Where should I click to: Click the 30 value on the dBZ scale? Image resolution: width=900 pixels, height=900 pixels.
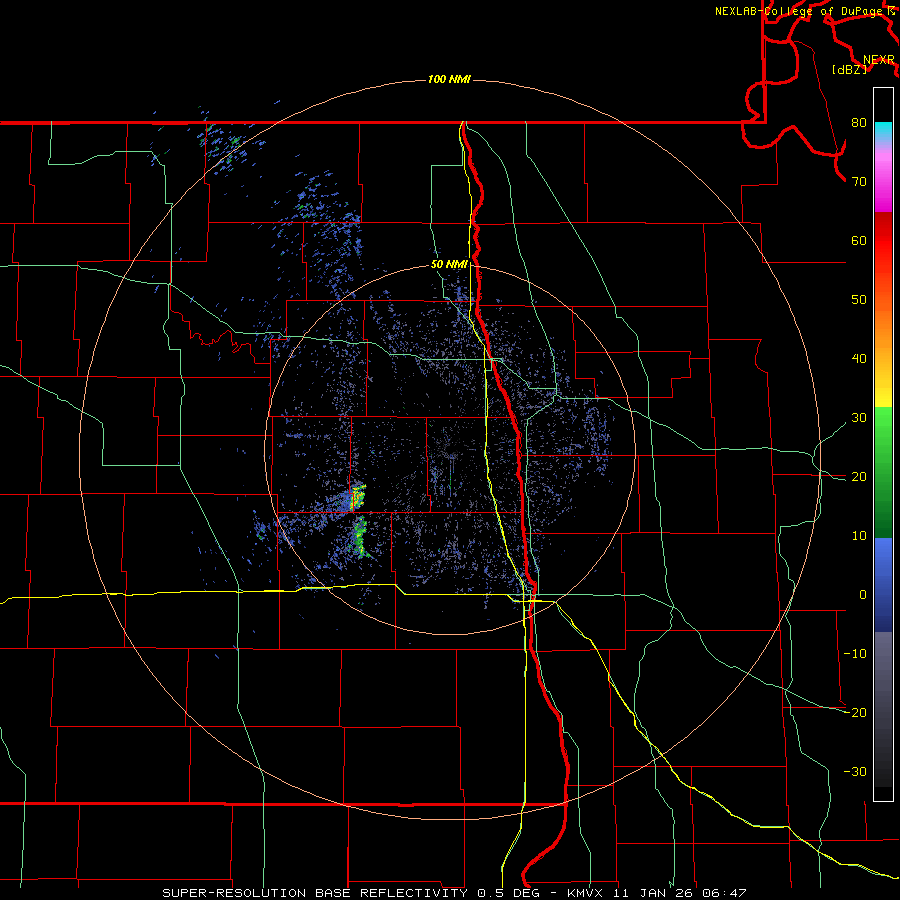pyautogui.click(x=859, y=418)
